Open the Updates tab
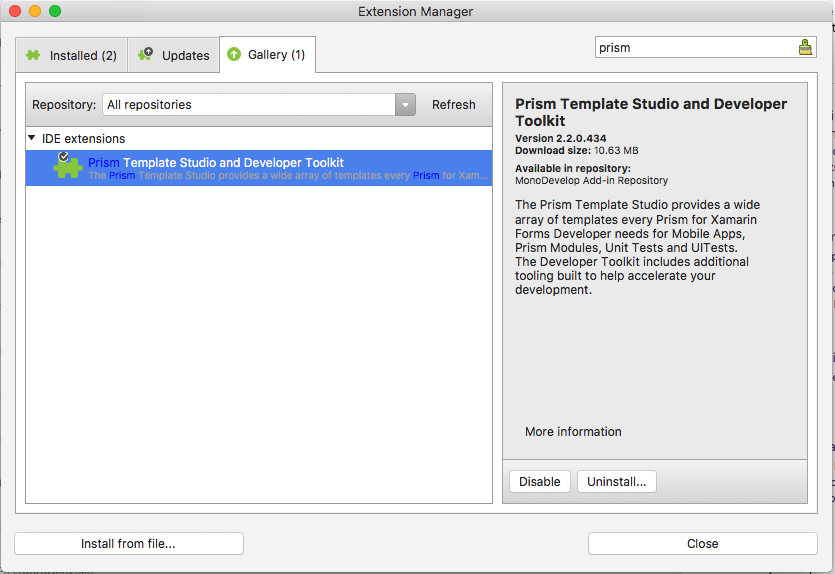This screenshot has width=835, height=574. [x=174, y=55]
